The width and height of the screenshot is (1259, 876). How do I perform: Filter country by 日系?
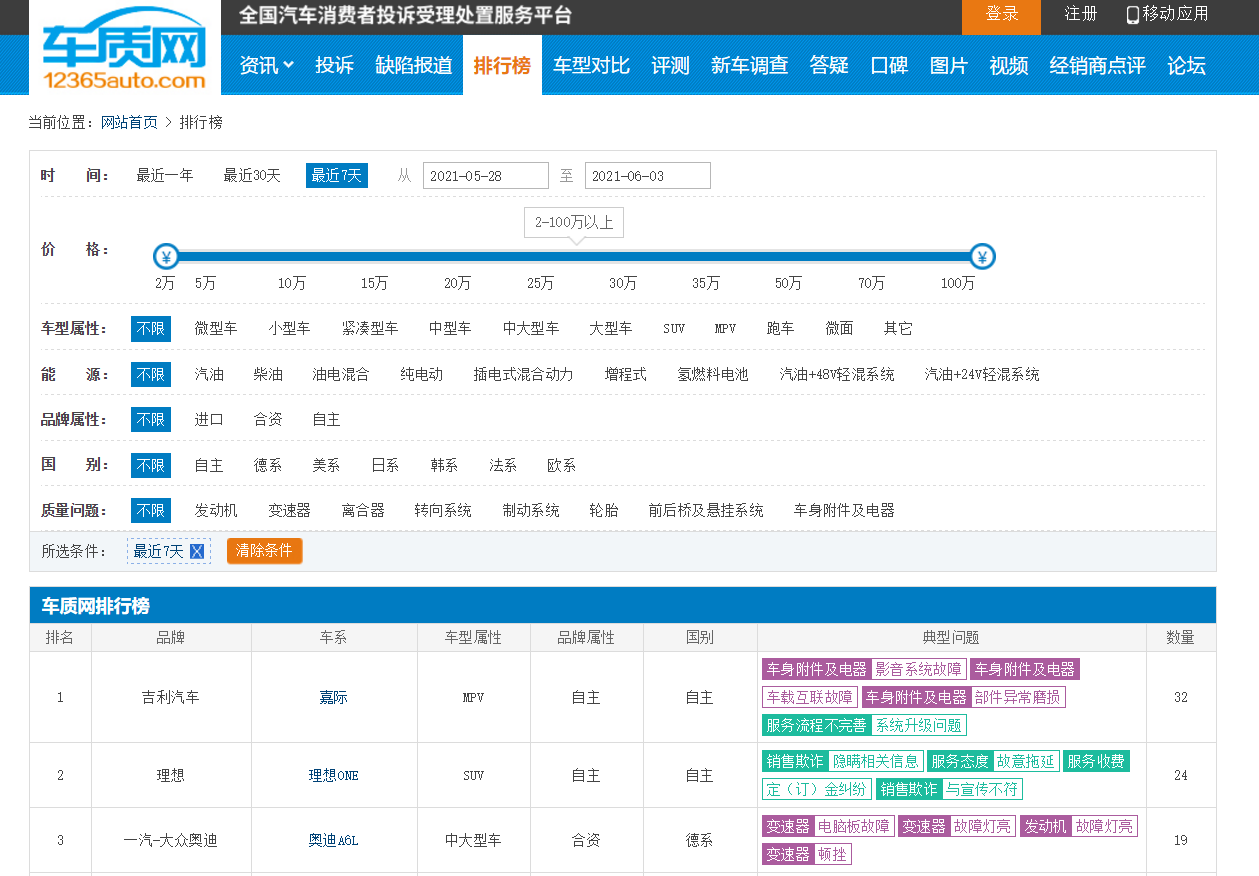[x=385, y=465]
